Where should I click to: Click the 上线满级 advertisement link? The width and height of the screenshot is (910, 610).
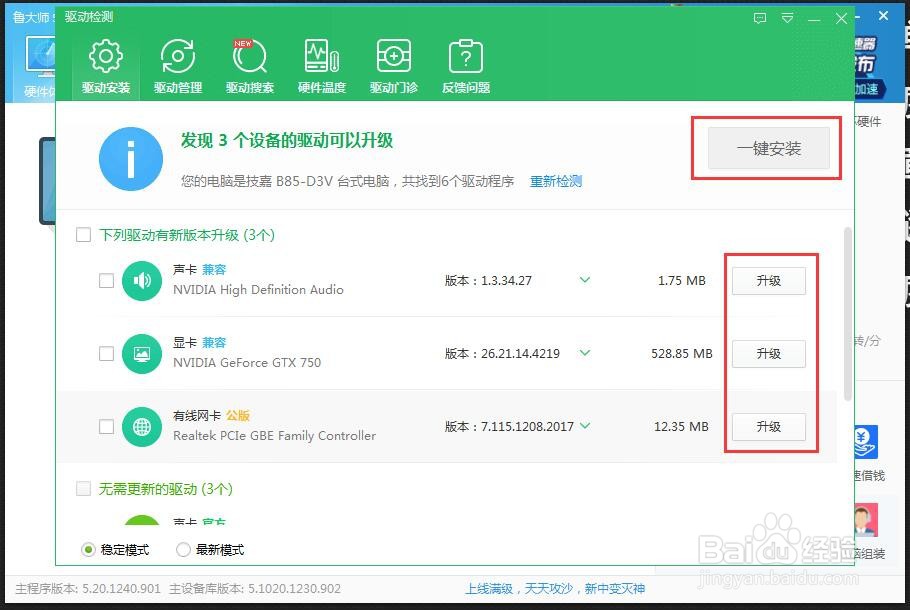point(555,589)
